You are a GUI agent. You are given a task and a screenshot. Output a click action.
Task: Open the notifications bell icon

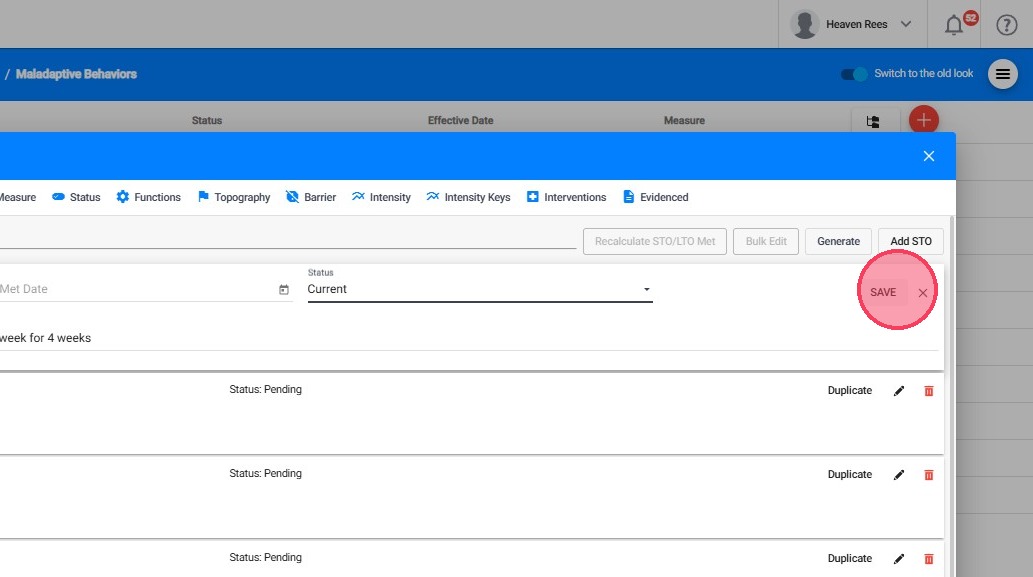tap(954, 25)
